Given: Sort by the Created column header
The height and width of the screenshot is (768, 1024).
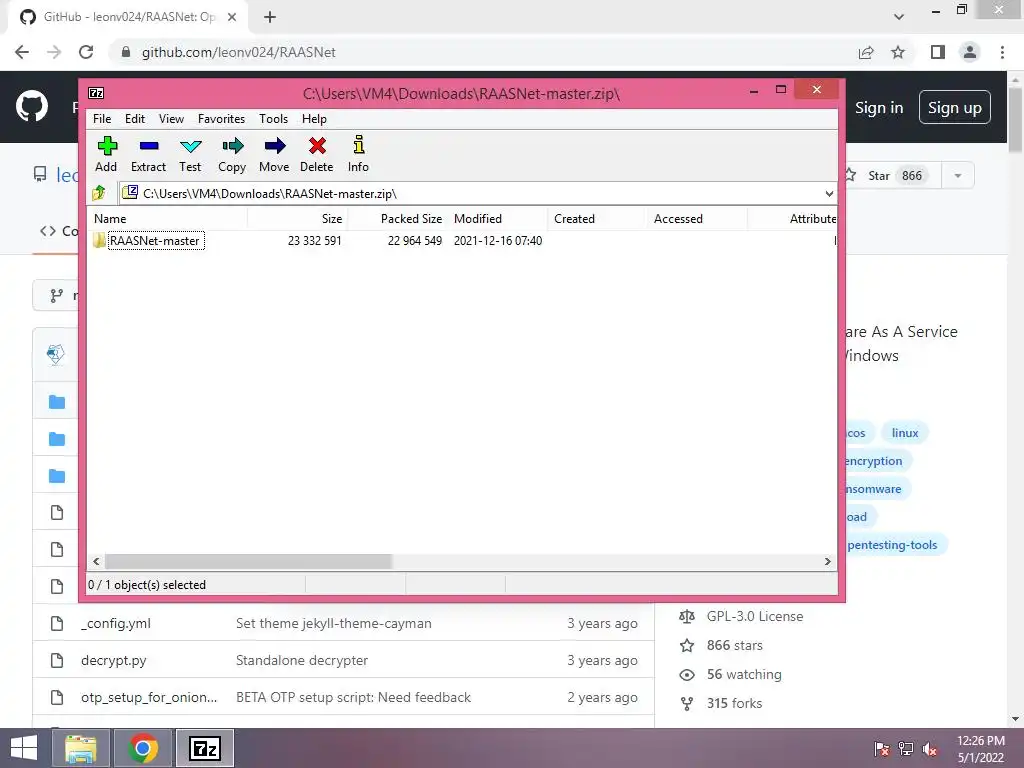Looking at the screenshot, I should click(598, 219).
